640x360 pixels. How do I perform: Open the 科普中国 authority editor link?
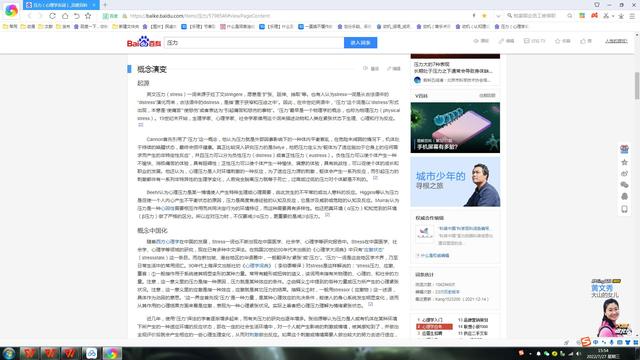(464, 229)
